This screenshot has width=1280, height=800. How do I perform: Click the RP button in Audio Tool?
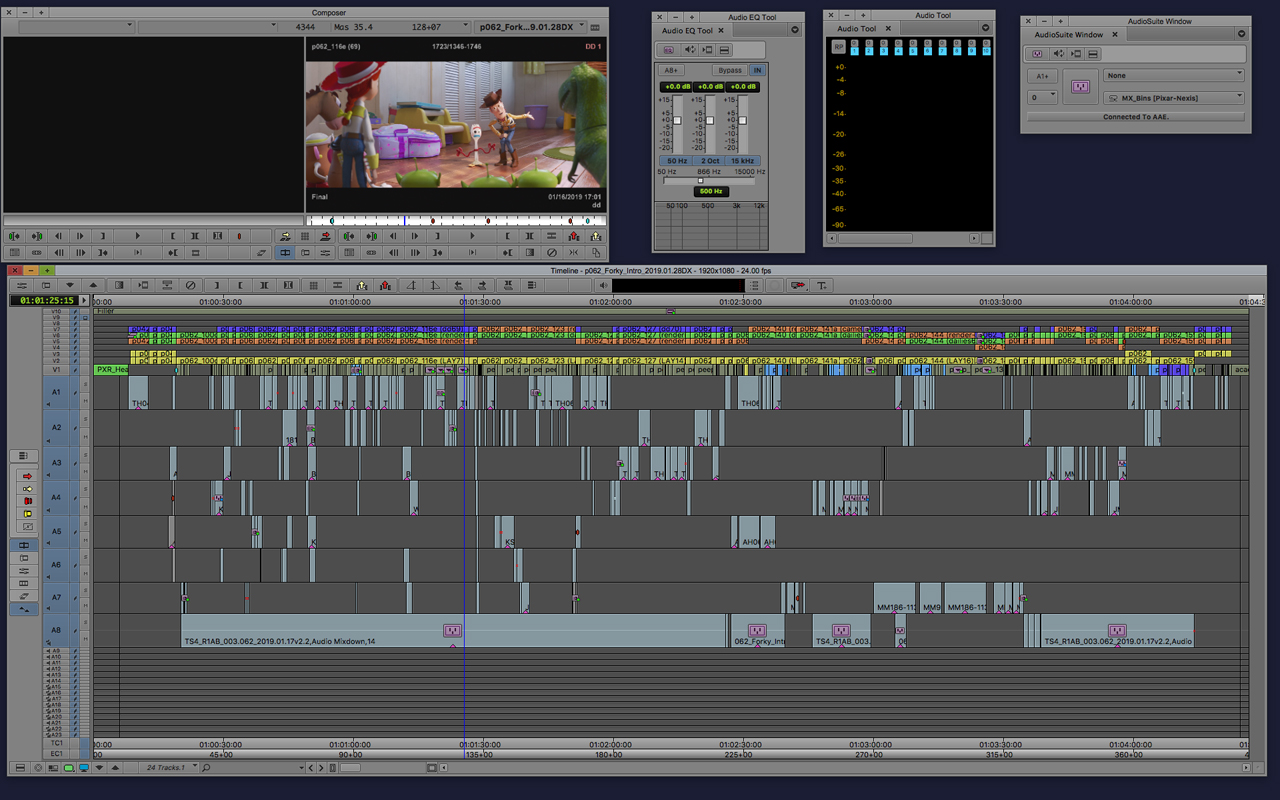[x=839, y=46]
